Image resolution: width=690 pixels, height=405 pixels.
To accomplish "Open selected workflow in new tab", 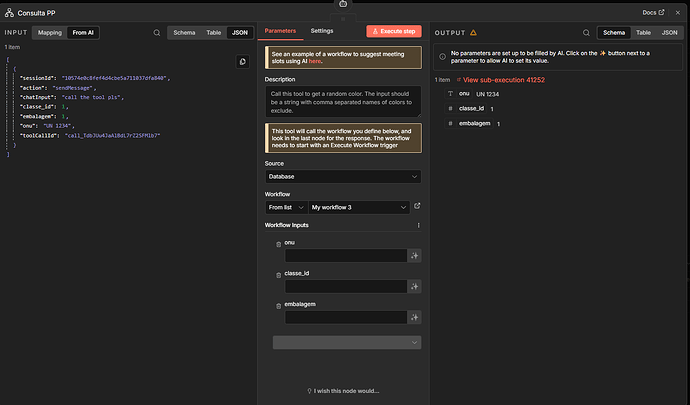I will pos(417,207).
